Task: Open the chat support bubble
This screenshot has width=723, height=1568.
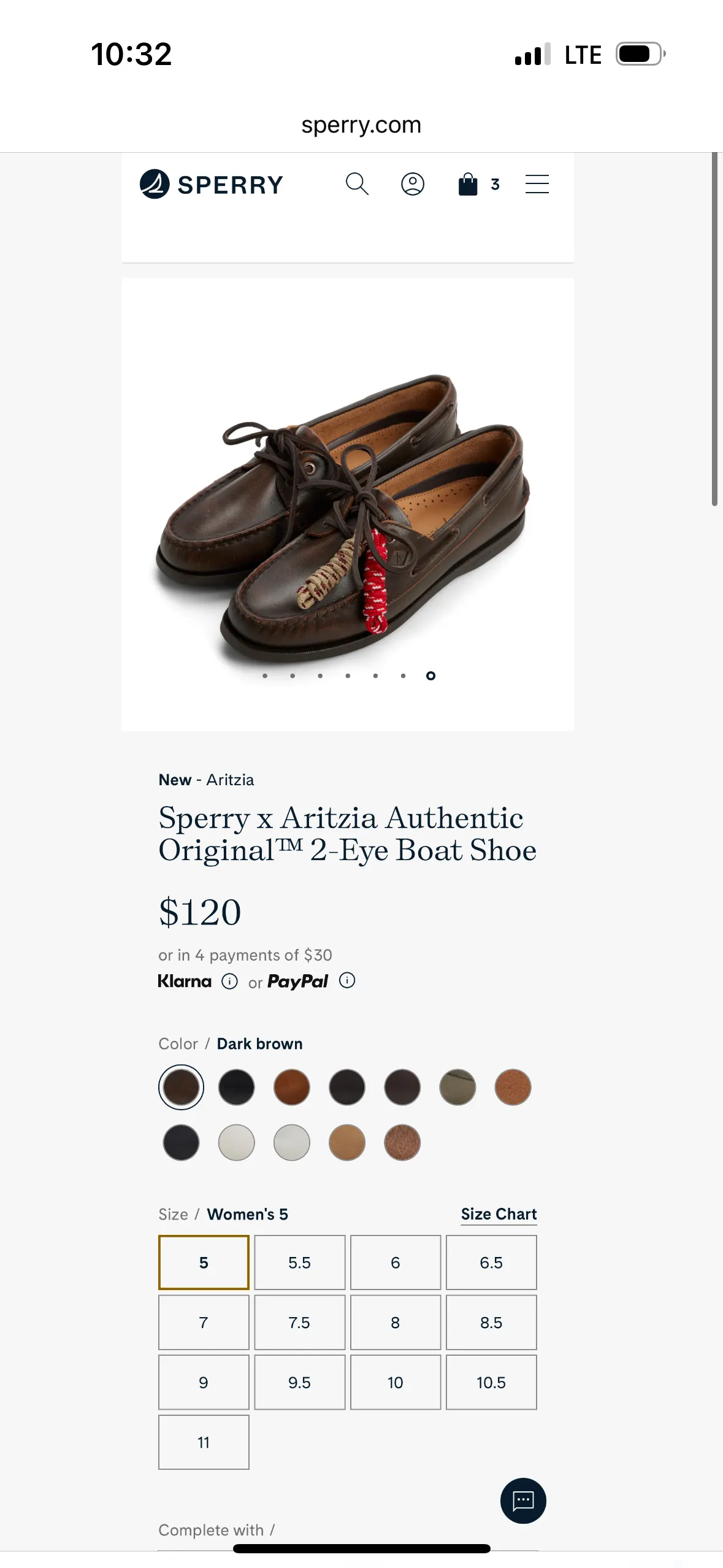Action: point(523,1501)
